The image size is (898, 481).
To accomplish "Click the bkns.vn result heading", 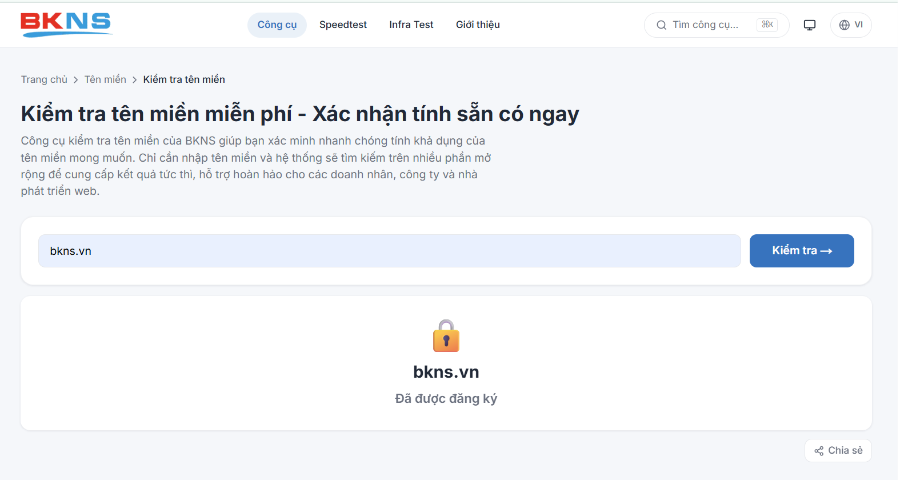I will (x=446, y=372).
